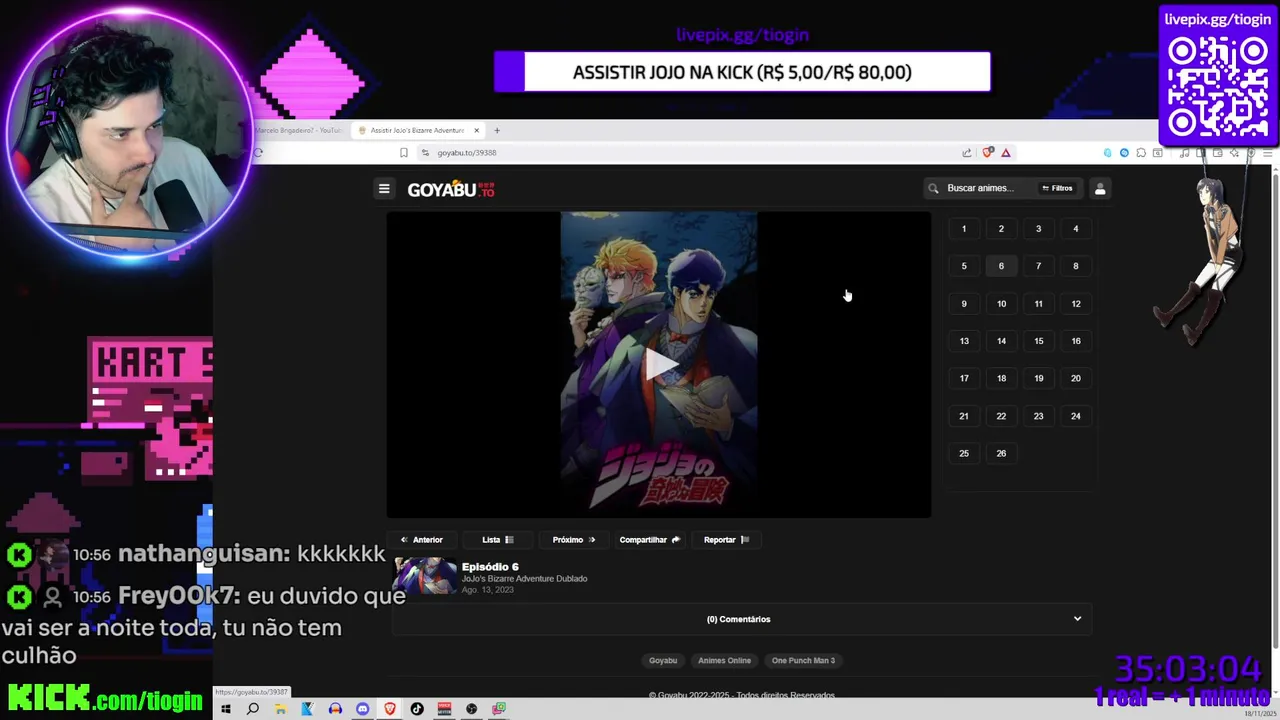Click the Goyabu site logo
This screenshot has width=1280, height=720.
click(x=451, y=189)
